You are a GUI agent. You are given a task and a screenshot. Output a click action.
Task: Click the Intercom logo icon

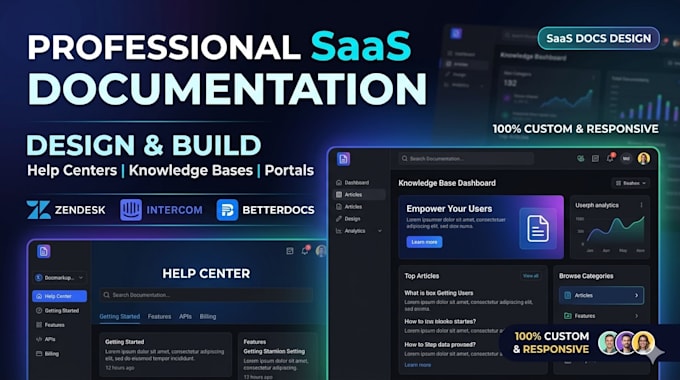[x=131, y=210]
